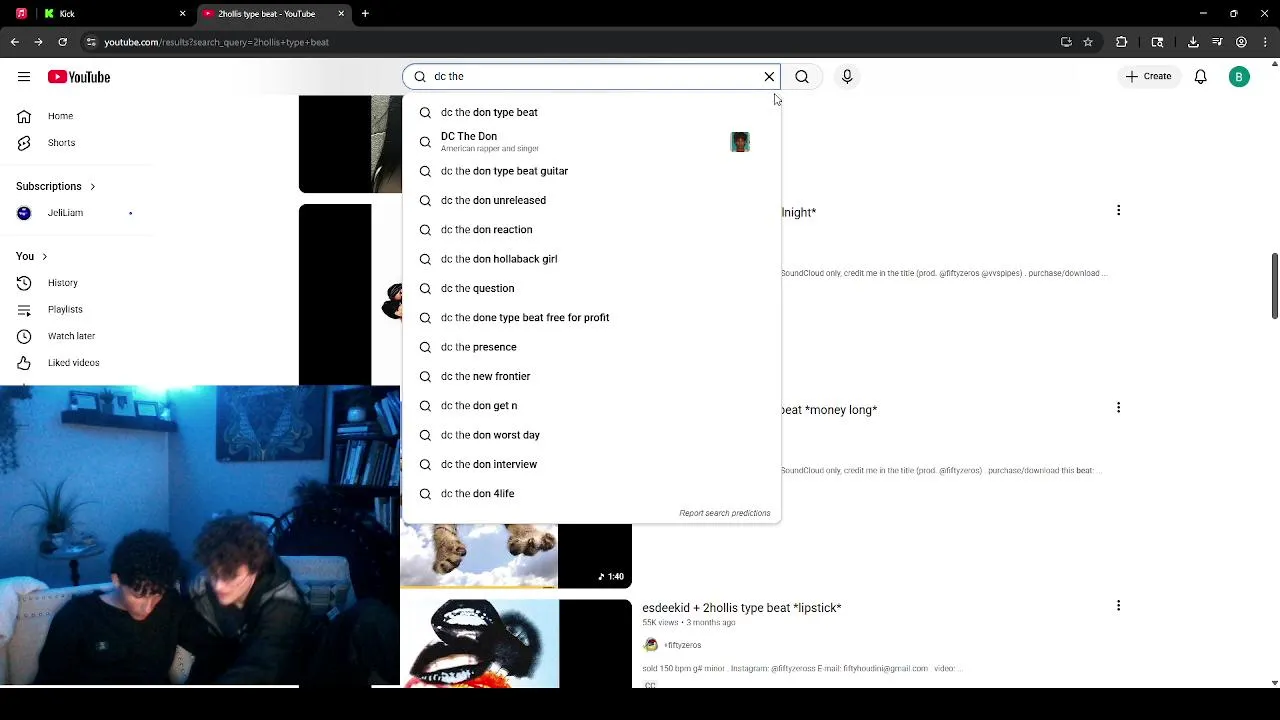Submit search with magnifier button
The height and width of the screenshot is (720, 1280).
(802, 77)
